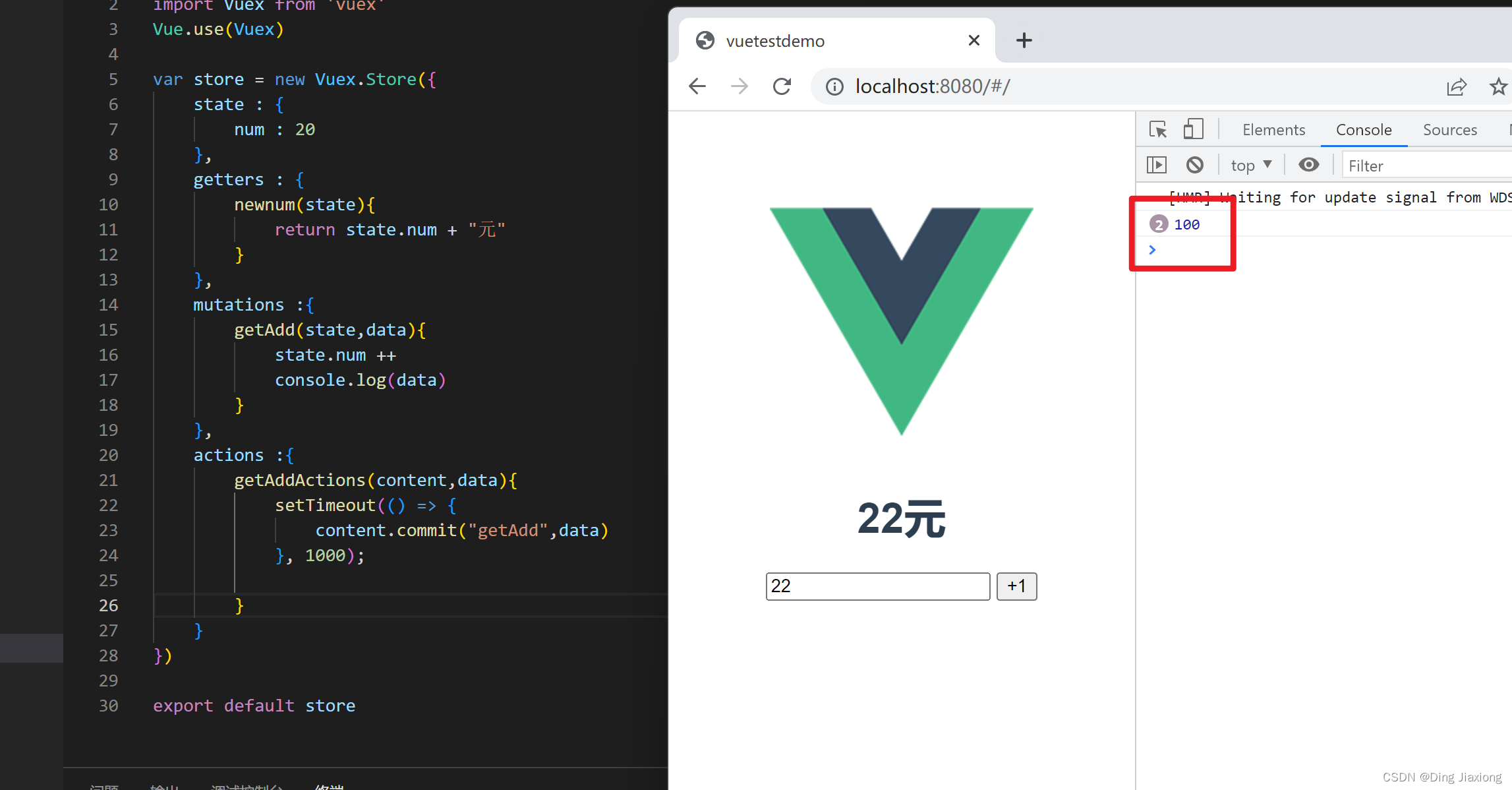Click 'newnum' getter name in code
Image resolution: width=1512 pixels, height=790 pixels.
264,204
